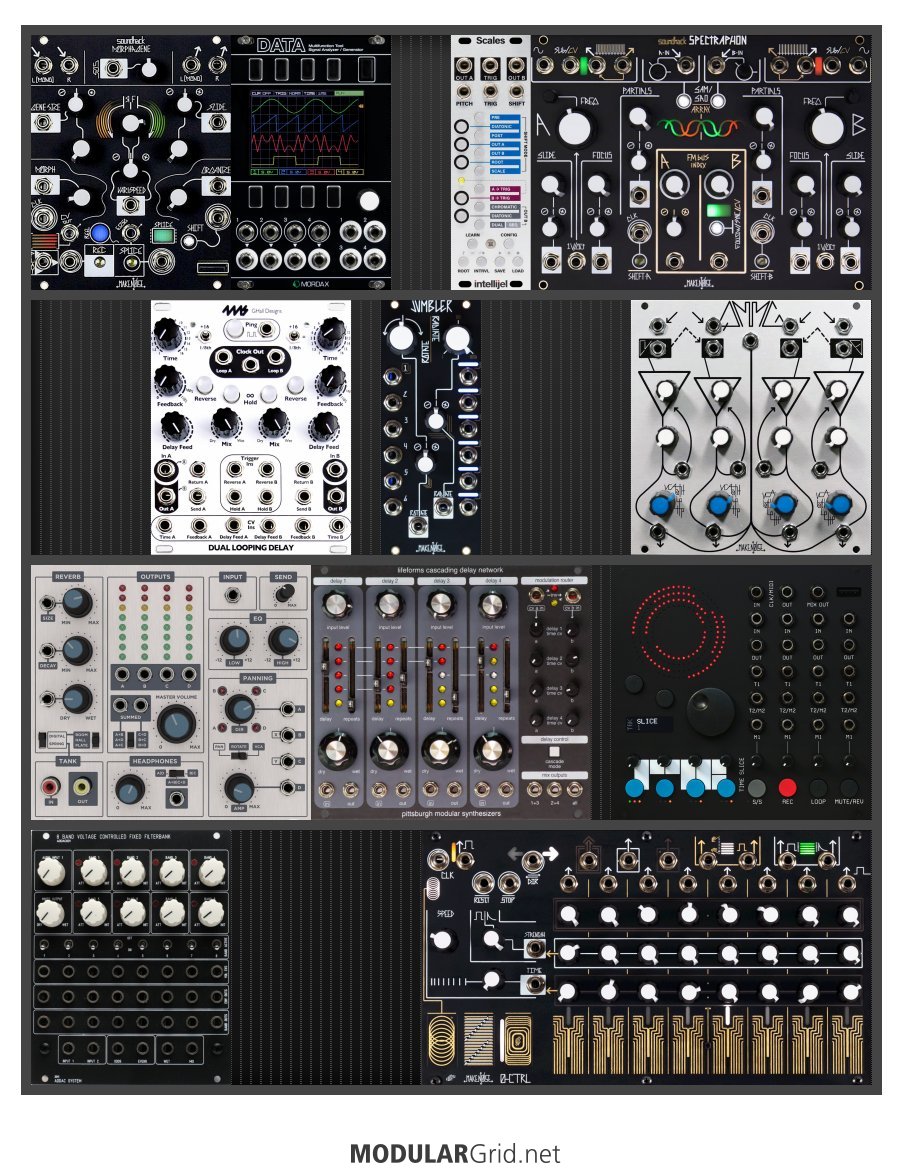Screen dimensions: 912x1175
Task: Click the leftmost blue knob on silver Make Noise module
Action: (x=660, y=505)
